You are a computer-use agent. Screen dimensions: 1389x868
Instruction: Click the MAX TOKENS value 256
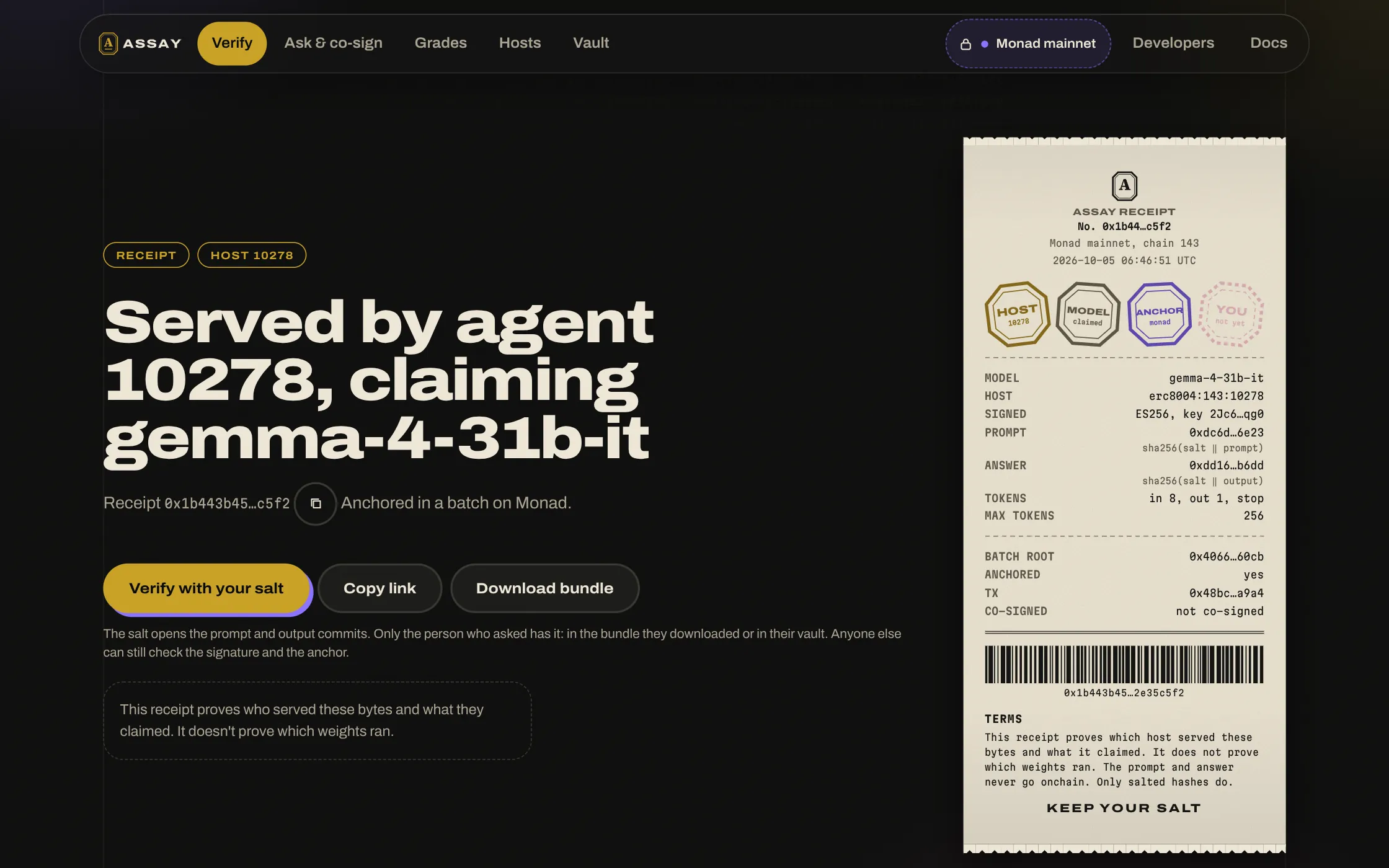[x=1253, y=516]
